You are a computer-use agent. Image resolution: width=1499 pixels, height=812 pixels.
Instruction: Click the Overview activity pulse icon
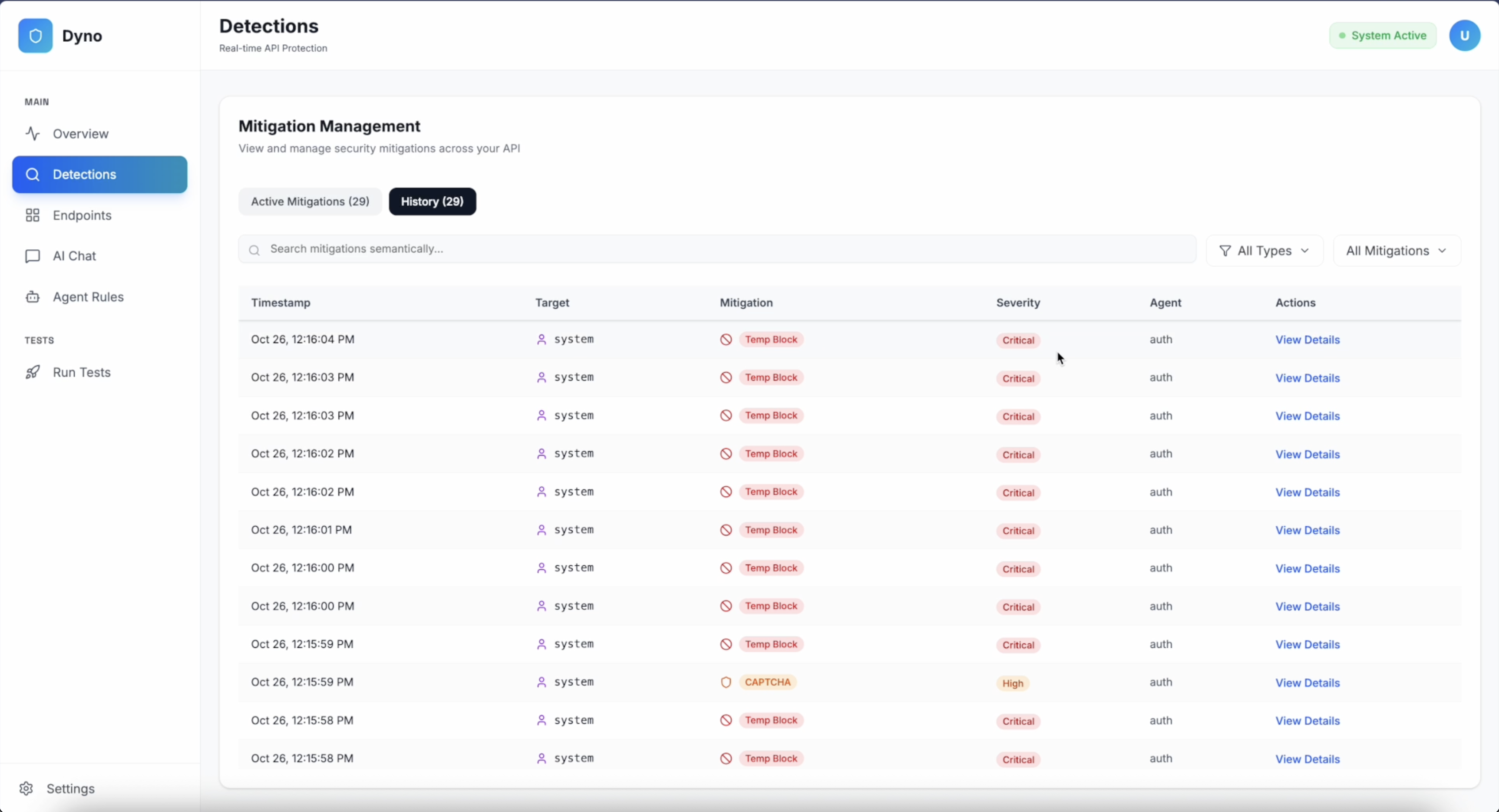33,134
